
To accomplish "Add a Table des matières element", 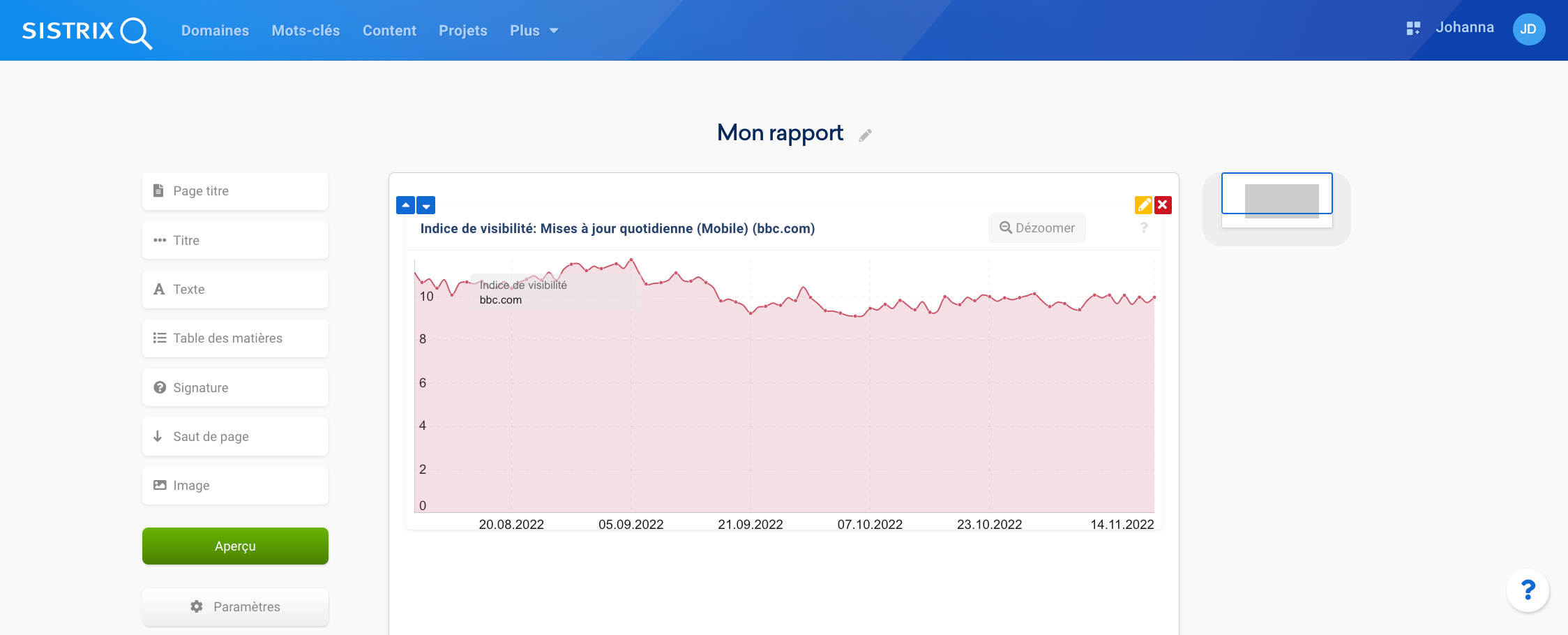I will coord(235,338).
